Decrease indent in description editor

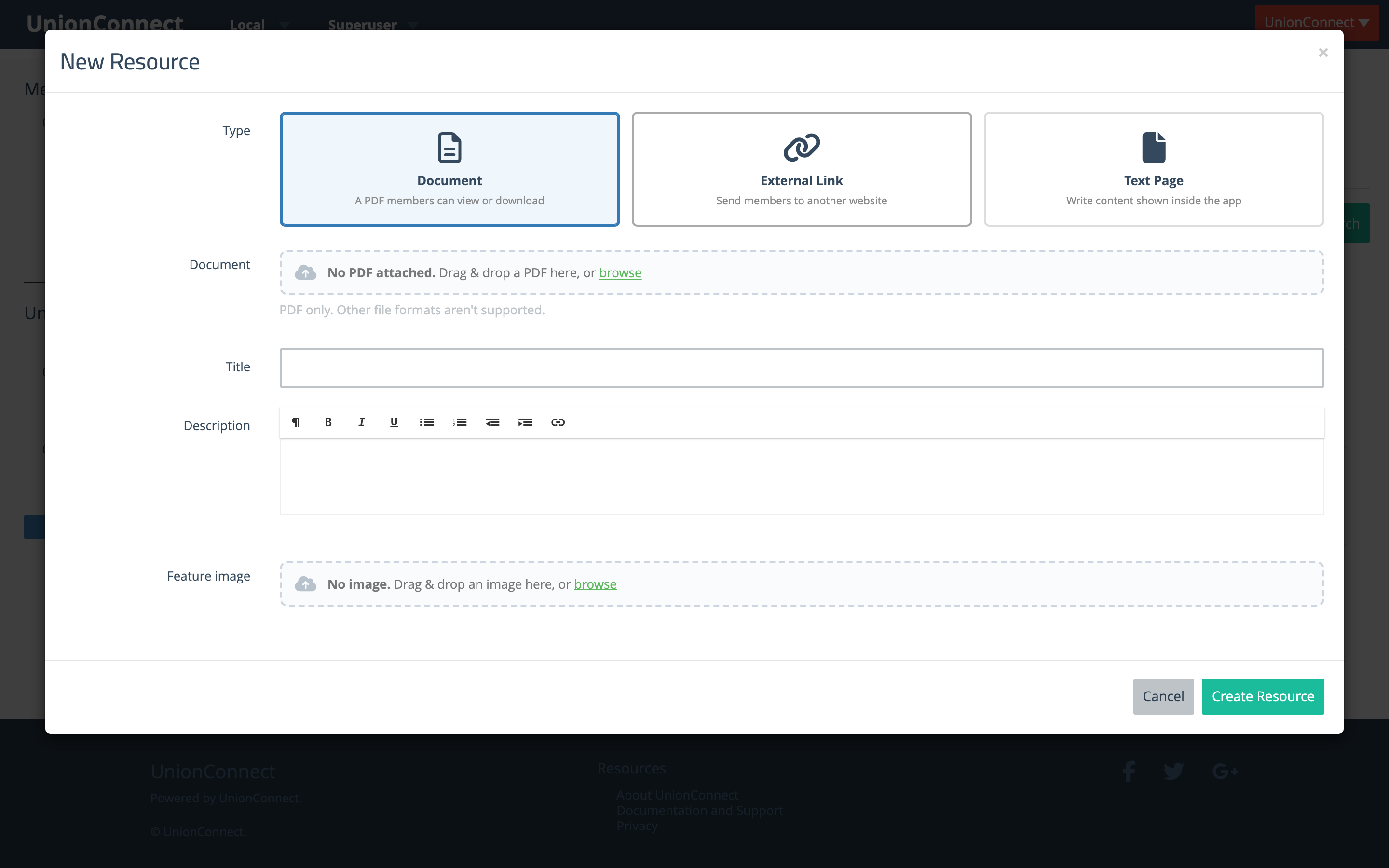tap(492, 422)
